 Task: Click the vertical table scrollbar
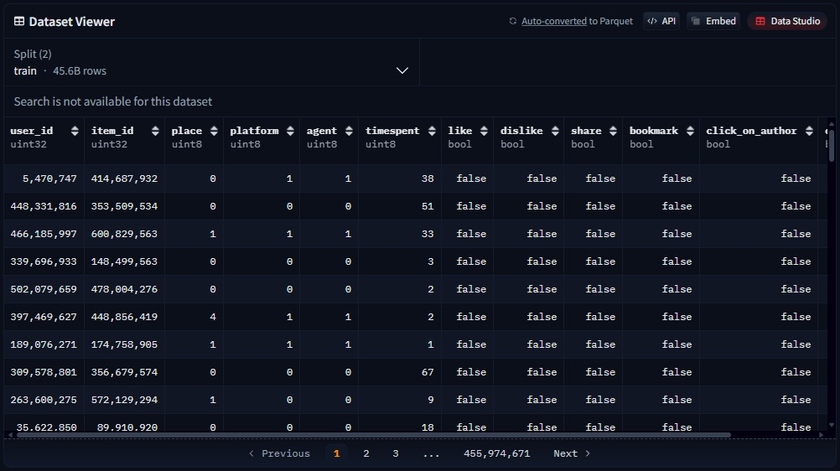(831, 145)
